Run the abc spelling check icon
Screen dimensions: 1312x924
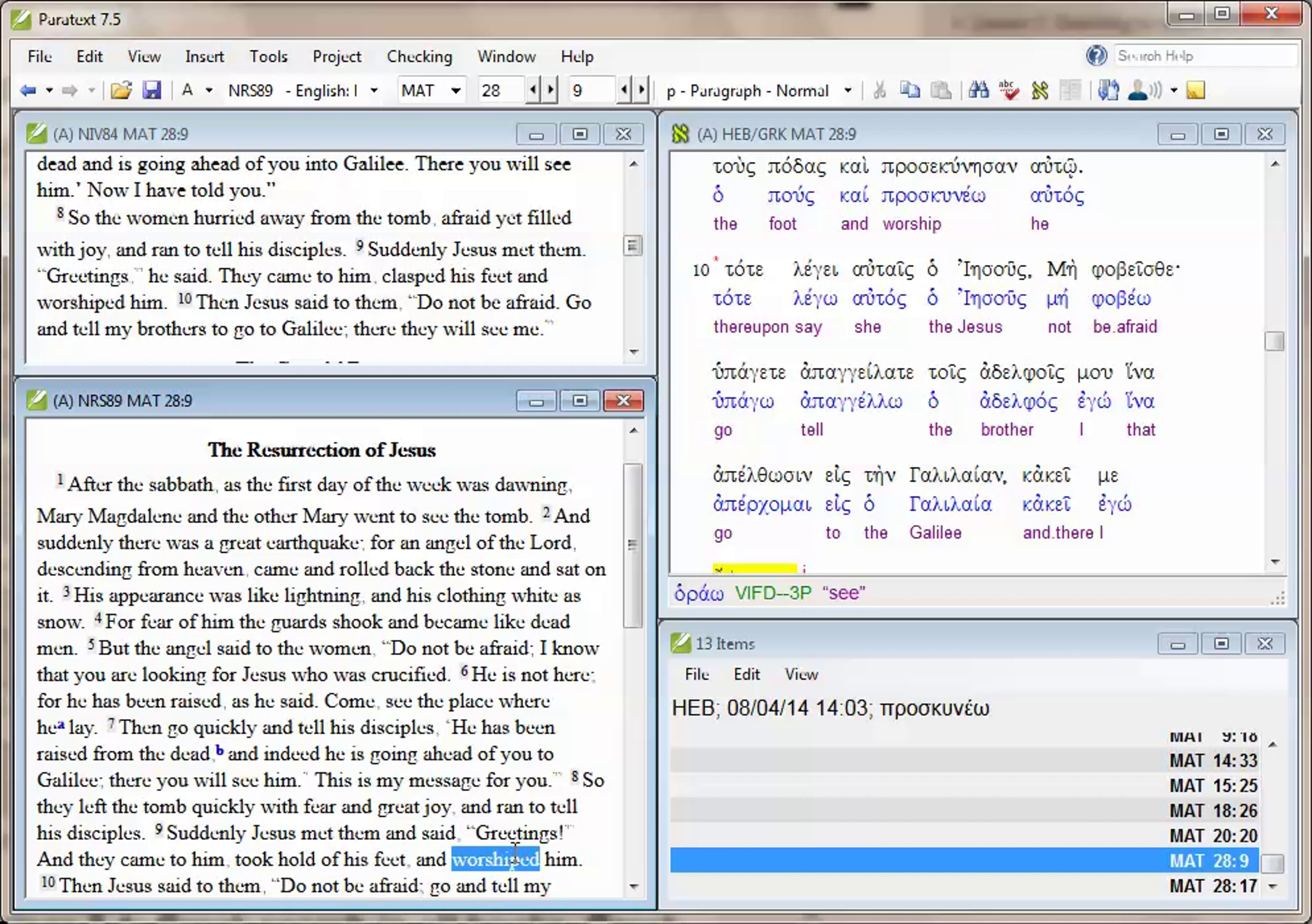1008,90
